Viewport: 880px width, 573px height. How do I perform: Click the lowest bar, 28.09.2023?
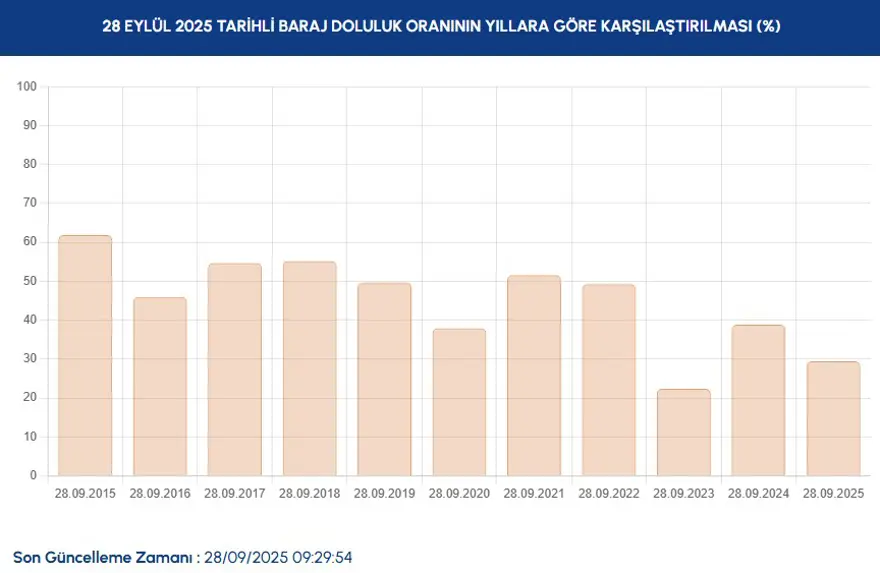684,432
